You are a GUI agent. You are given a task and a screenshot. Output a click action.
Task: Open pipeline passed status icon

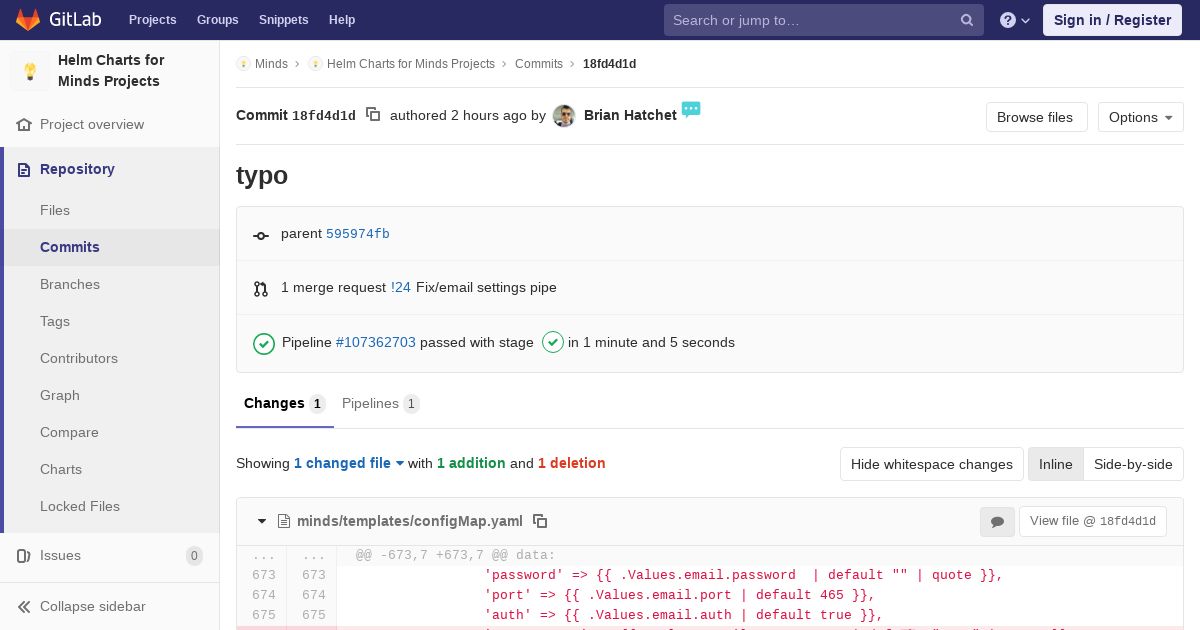(x=264, y=343)
